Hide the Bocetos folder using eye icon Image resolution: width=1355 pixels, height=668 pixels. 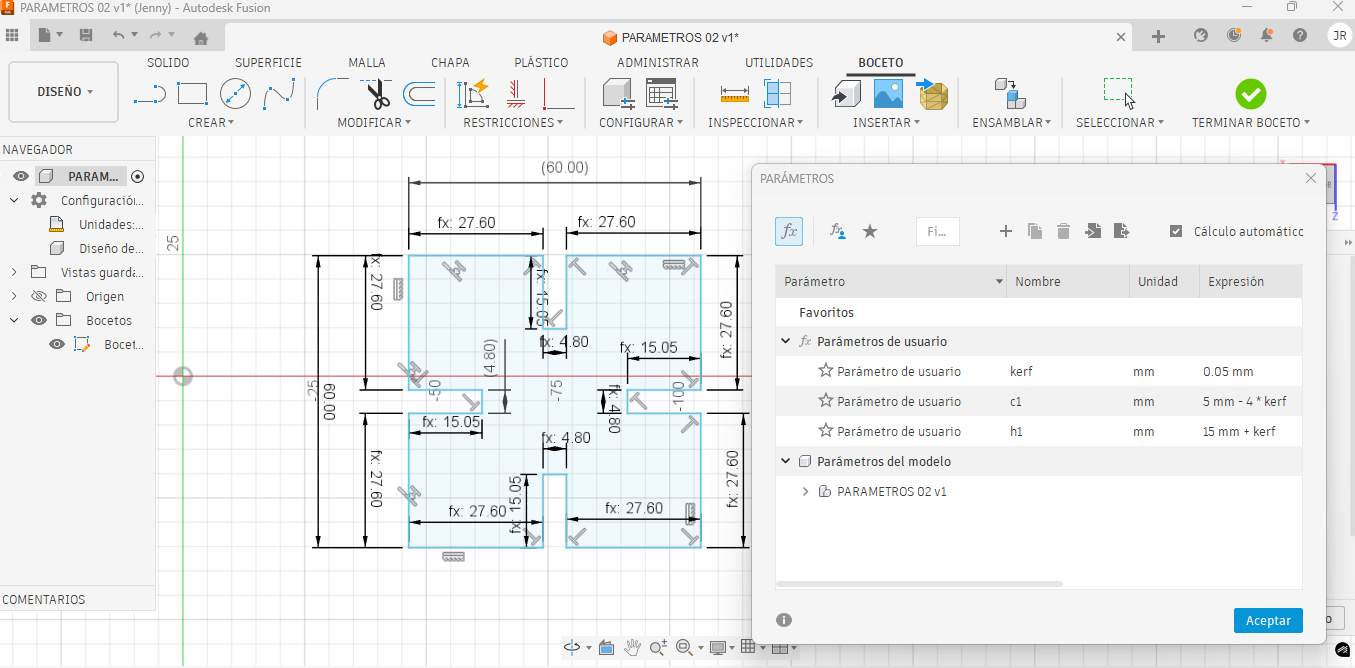click(x=39, y=321)
